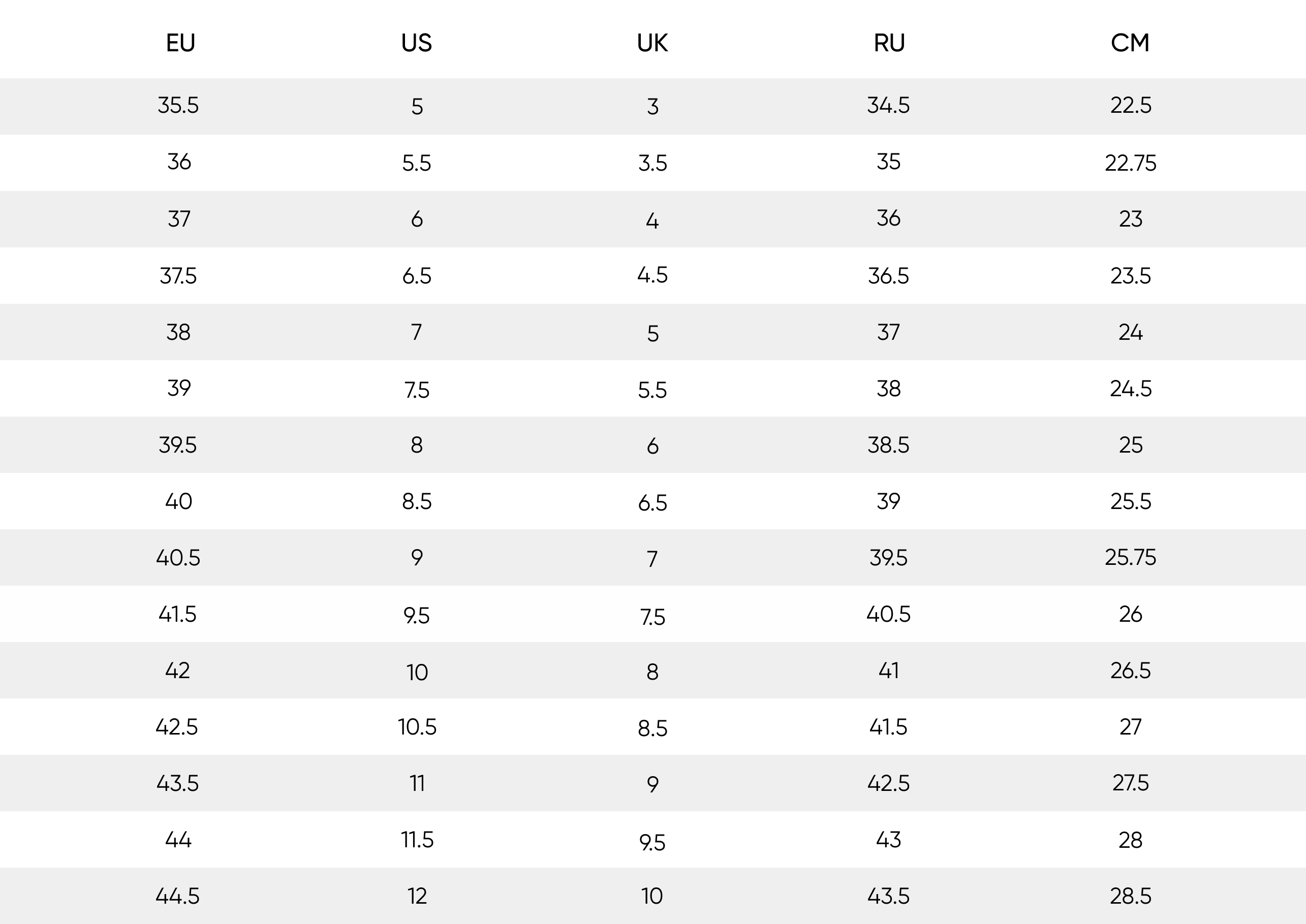This screenshot has width=1306, height=924.
Task: Select the 28.5 value in CM column
Action: tap(1130, 896)
